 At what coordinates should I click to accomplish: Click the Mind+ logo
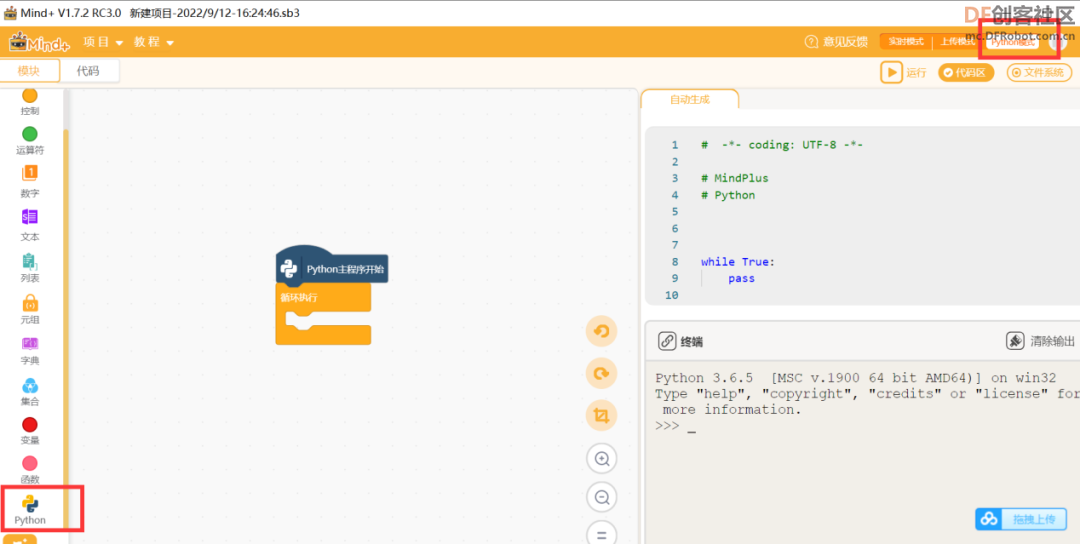coord(40,42)
